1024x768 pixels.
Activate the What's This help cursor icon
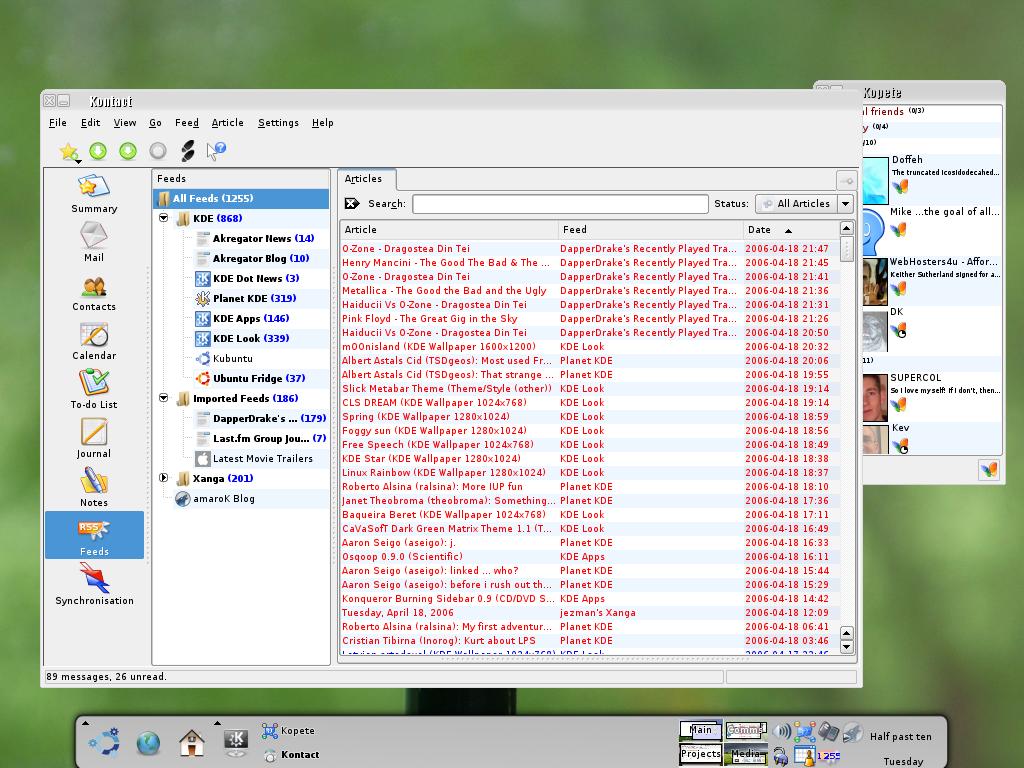[x=216, y=151]
